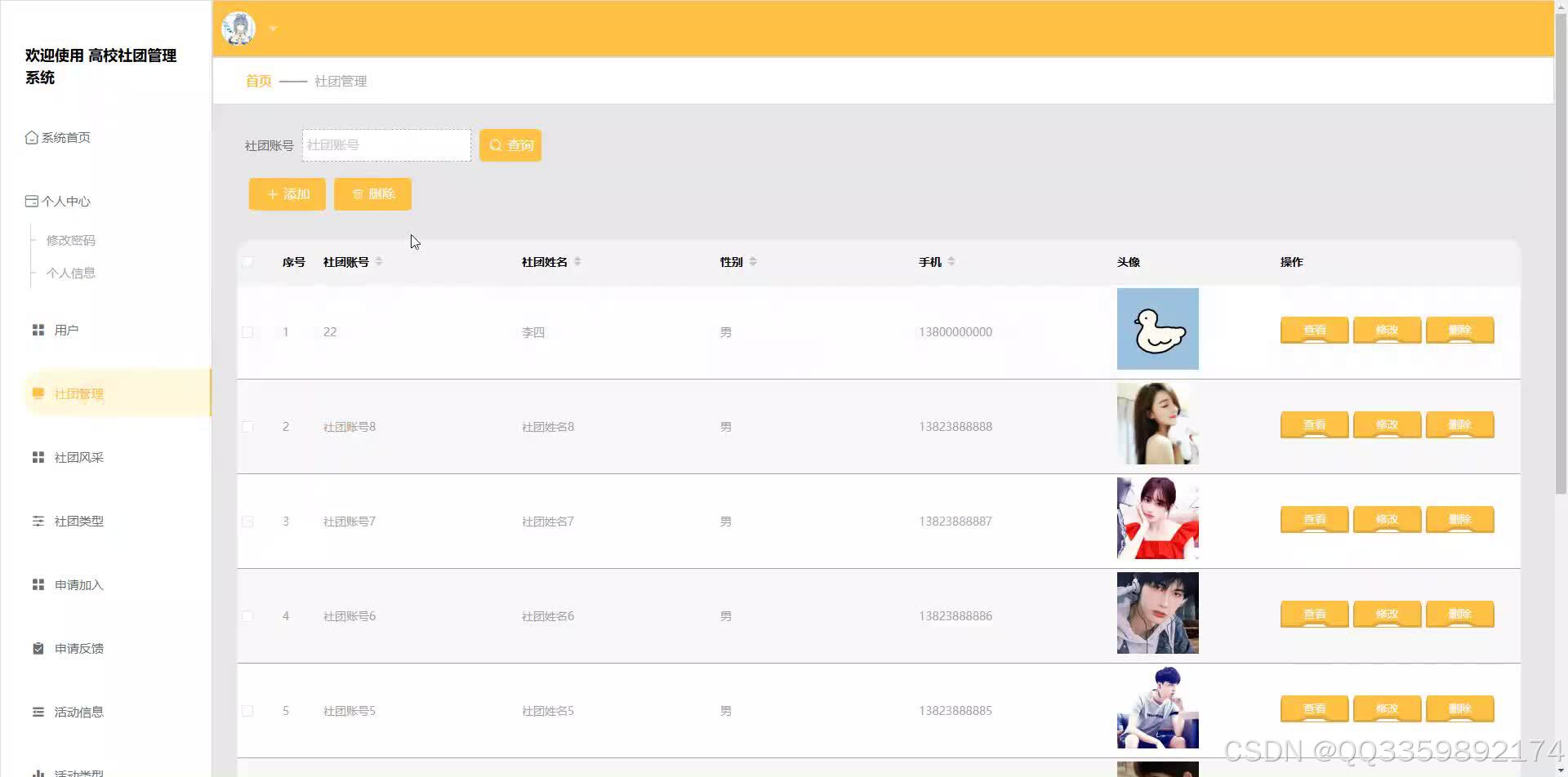Click the home icon beside 系统首页
The width and height of the screenshot is (1568, 777).
32,137
